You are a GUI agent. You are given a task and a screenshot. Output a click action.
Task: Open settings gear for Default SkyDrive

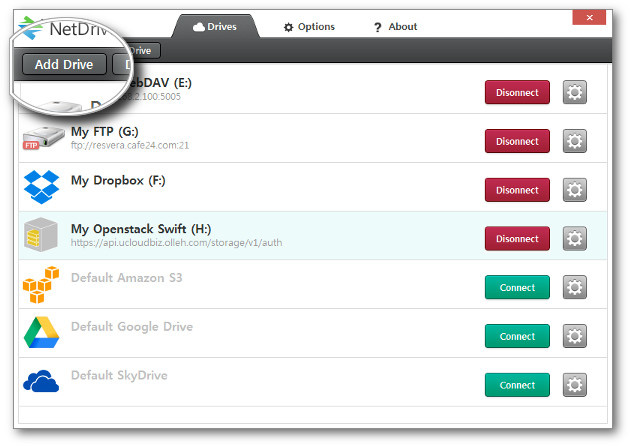[x=575, y=385]
